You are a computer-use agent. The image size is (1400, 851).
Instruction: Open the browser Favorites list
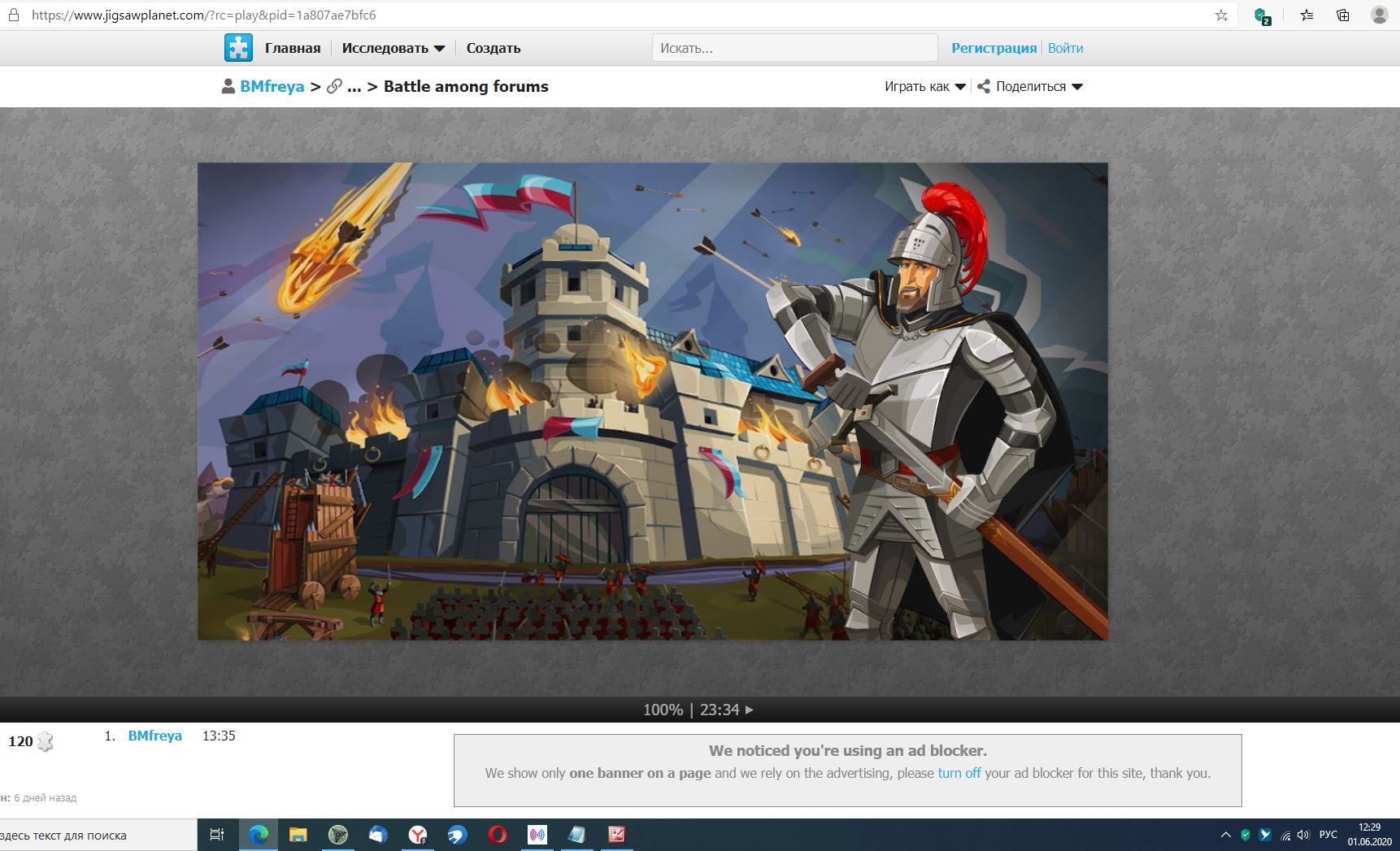tap(1307, 15)
